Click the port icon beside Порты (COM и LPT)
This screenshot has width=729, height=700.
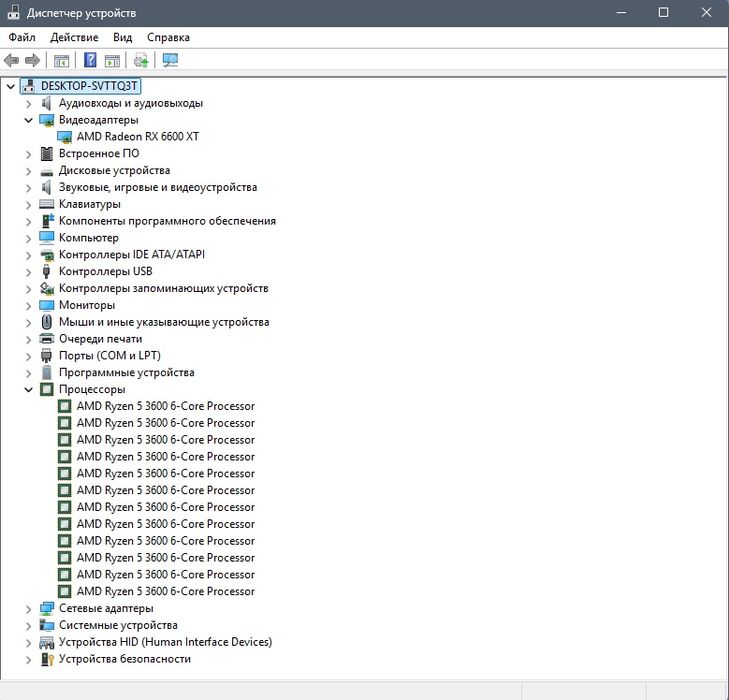click(46, 356)
